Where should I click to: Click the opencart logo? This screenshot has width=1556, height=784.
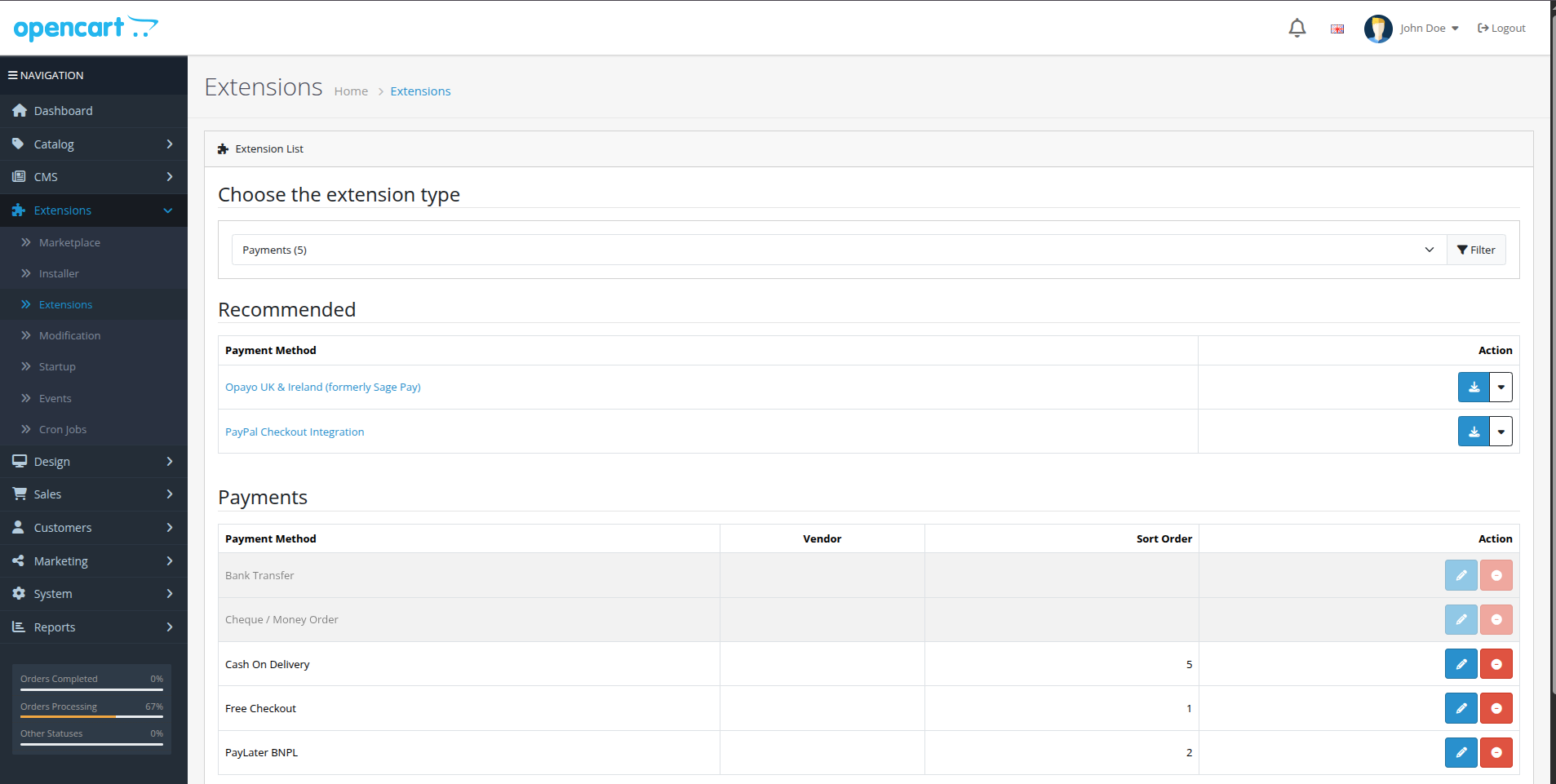(x=86, y=28)
